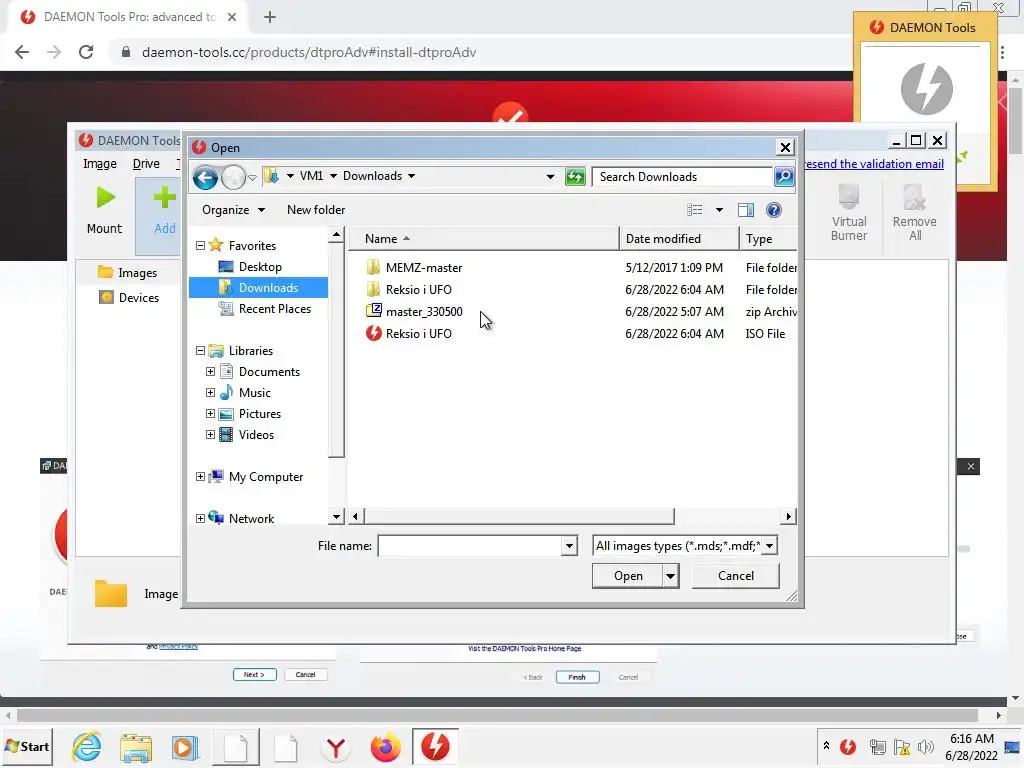This screenshot has height=768, width=1024.
Task: Sort by the Name column header
Action: (x=484, y=239)
